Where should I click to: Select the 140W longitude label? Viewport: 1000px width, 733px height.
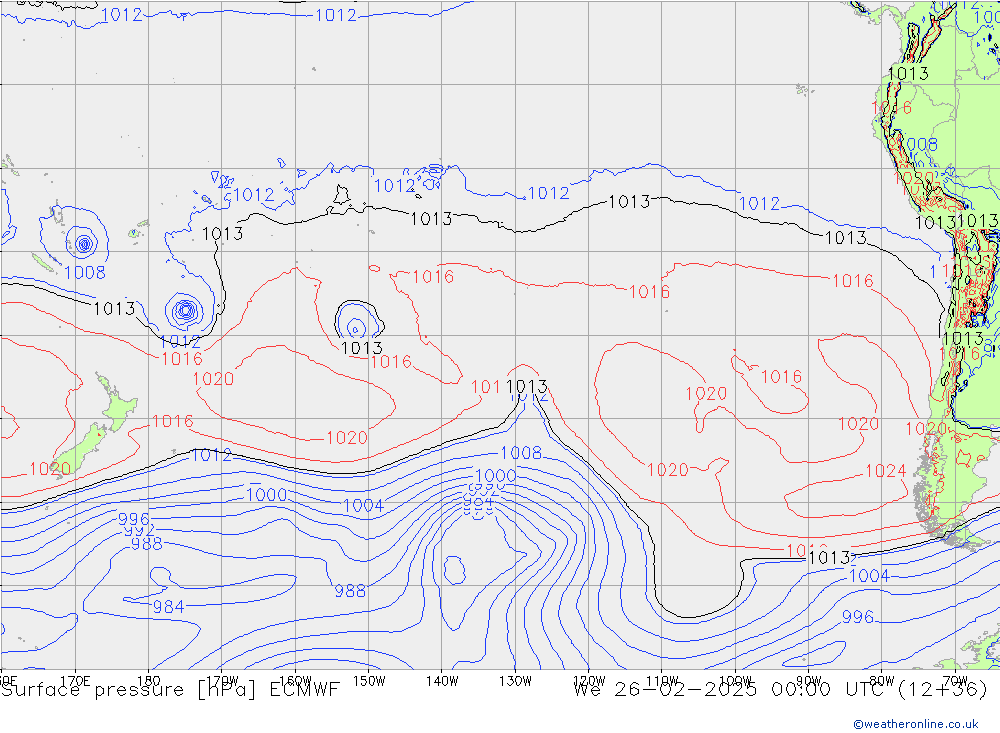(x=442, y=681)
